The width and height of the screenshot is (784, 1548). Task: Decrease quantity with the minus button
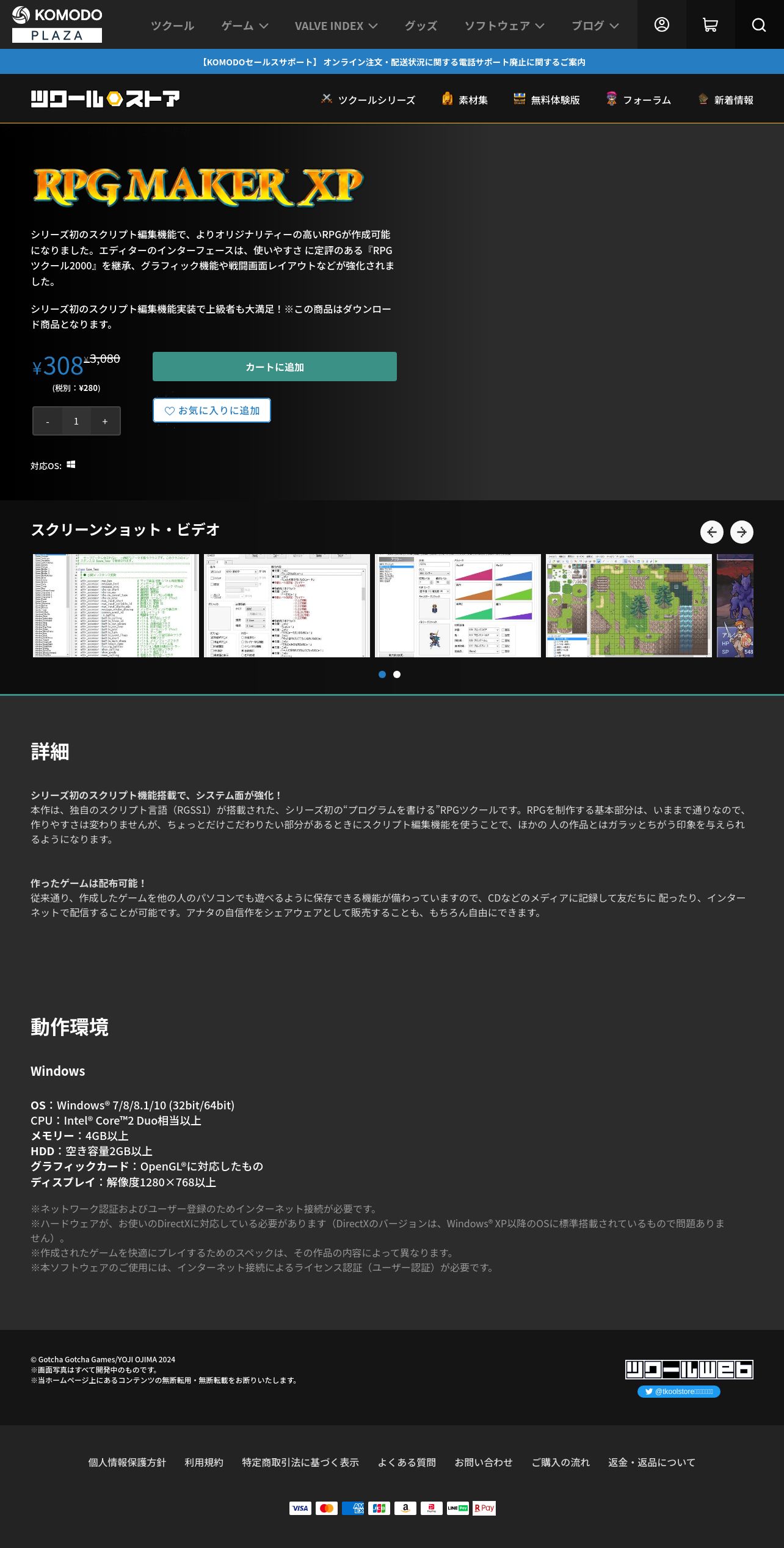pos(48,421)
